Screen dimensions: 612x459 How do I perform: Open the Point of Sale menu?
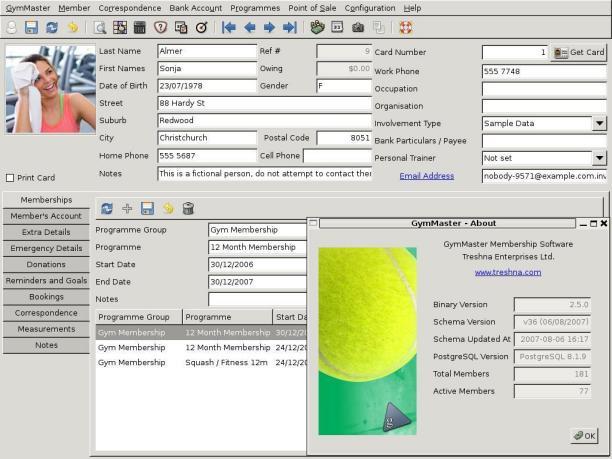tap(312, 8)
